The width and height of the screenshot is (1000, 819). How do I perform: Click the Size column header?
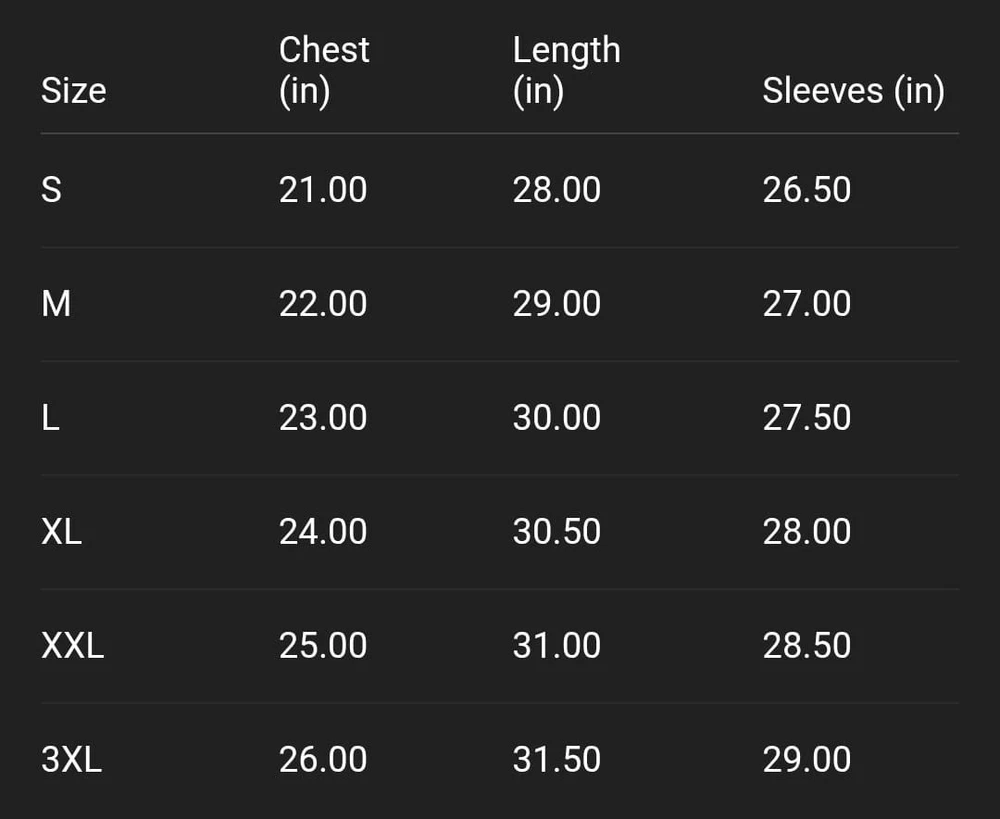click(73, 91)
